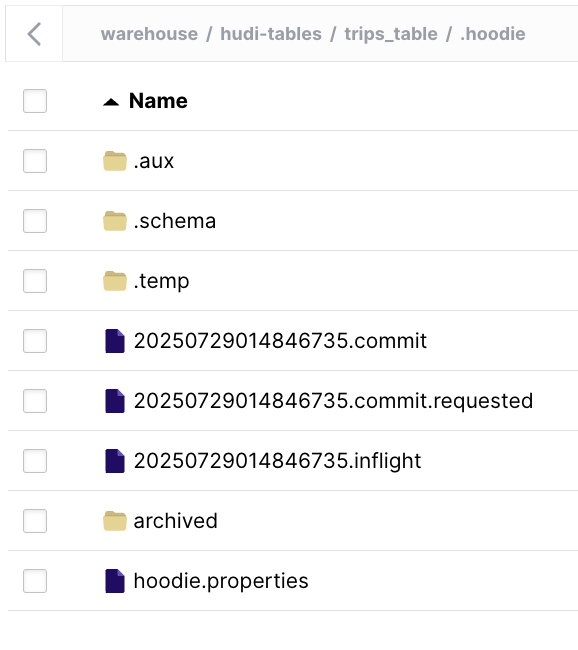Check the box beside .aux

click(35, 161)
